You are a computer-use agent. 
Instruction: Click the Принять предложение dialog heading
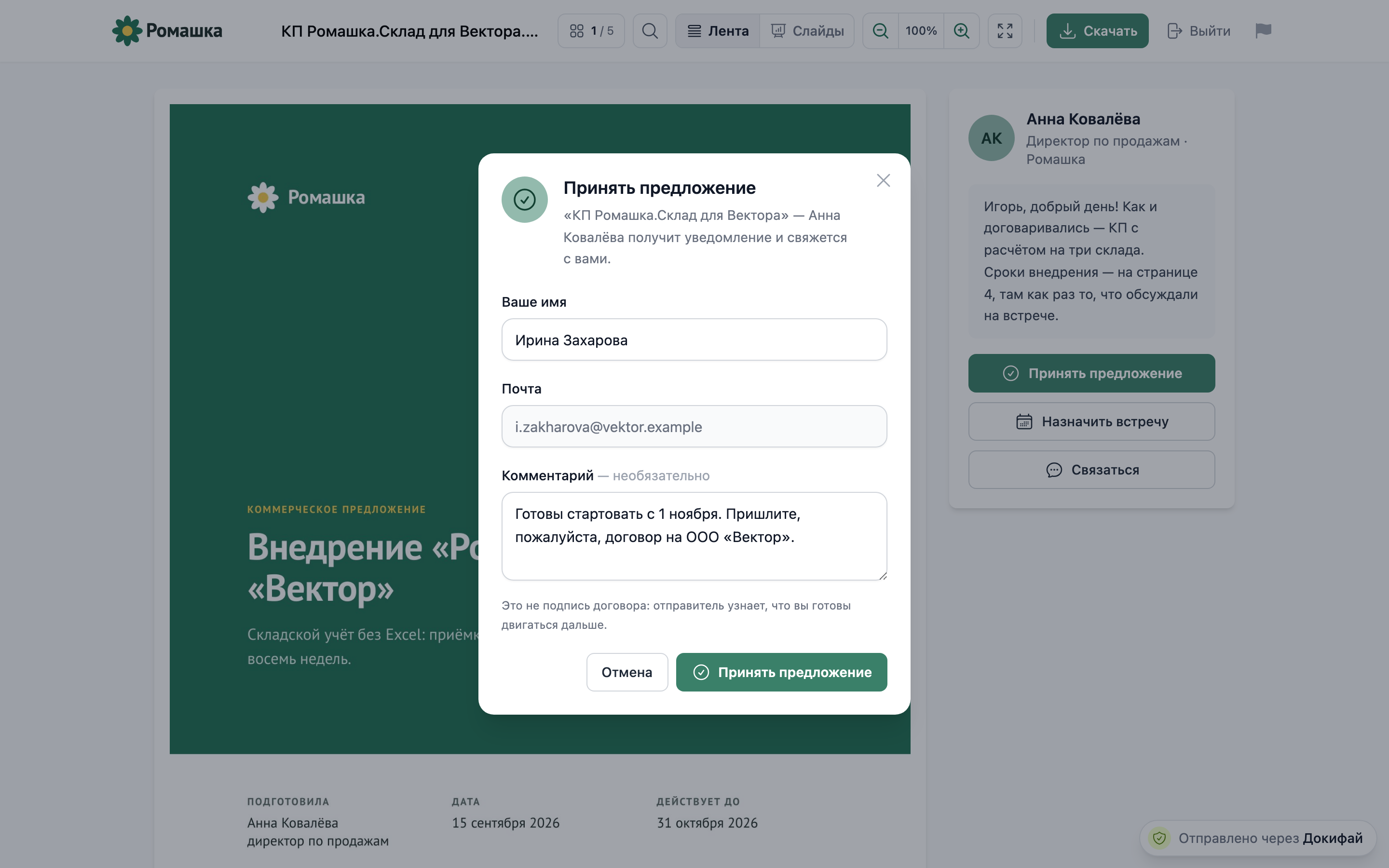click(x=659, y=188)
